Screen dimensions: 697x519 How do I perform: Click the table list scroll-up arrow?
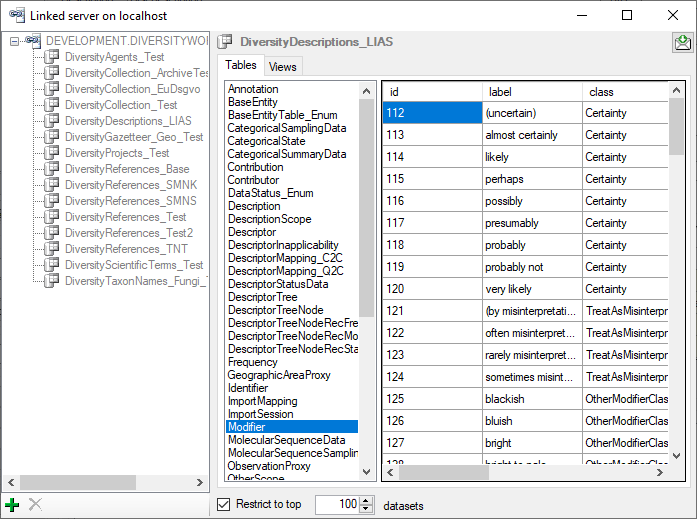coord(367,91)
